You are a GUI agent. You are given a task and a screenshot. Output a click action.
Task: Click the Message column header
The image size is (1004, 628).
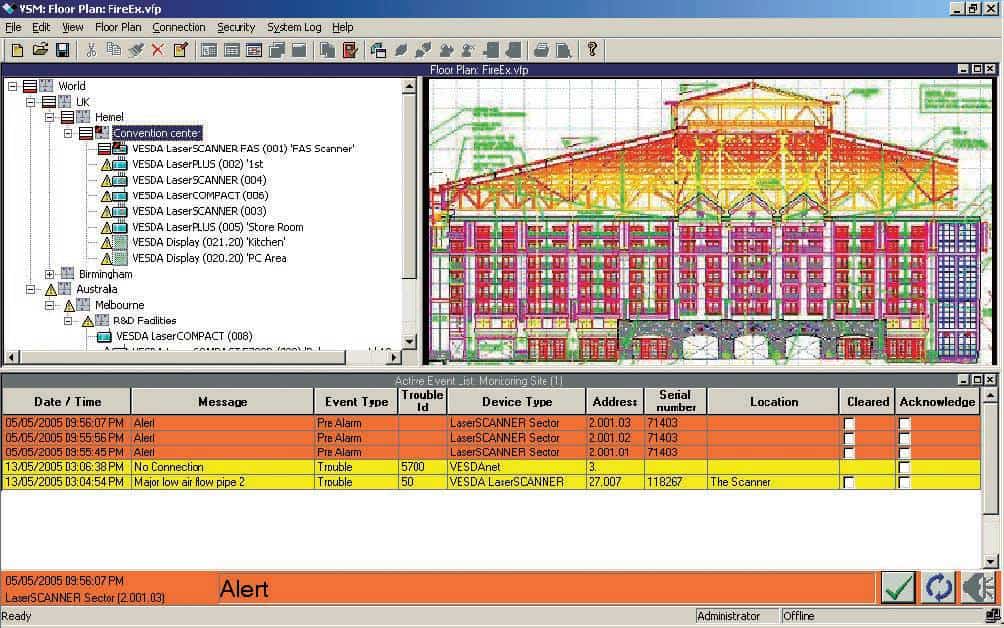coord(222,401)
